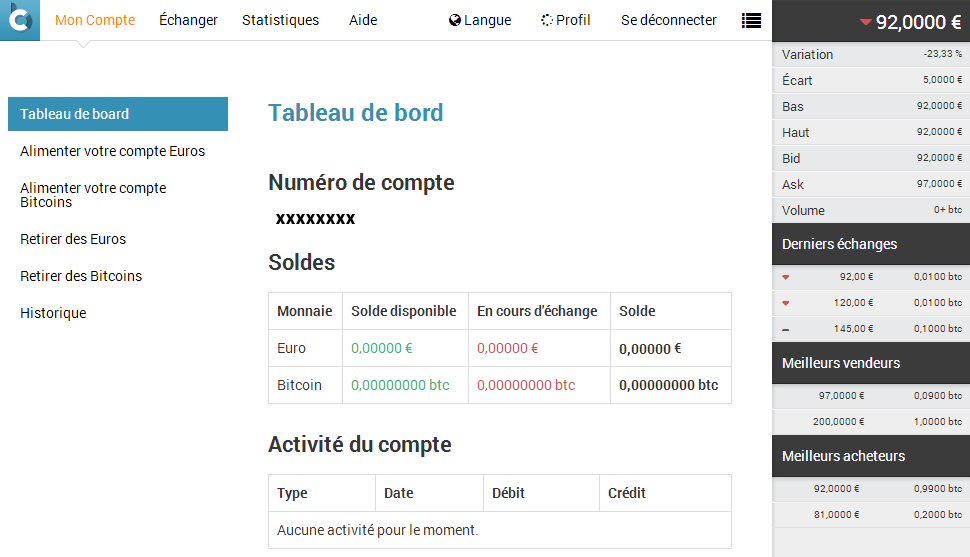Go to Retirer des Euros
Viewport: 970px width, 557px height.
coord(73,239)
